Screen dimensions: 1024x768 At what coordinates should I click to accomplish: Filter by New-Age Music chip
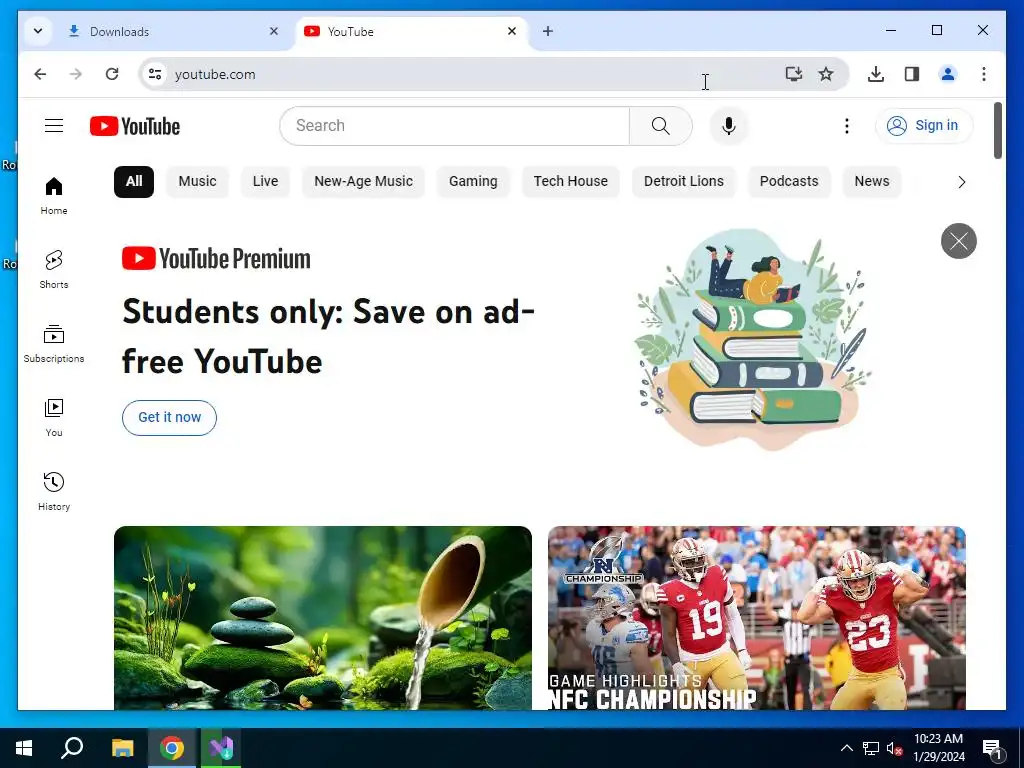[363, 181]
